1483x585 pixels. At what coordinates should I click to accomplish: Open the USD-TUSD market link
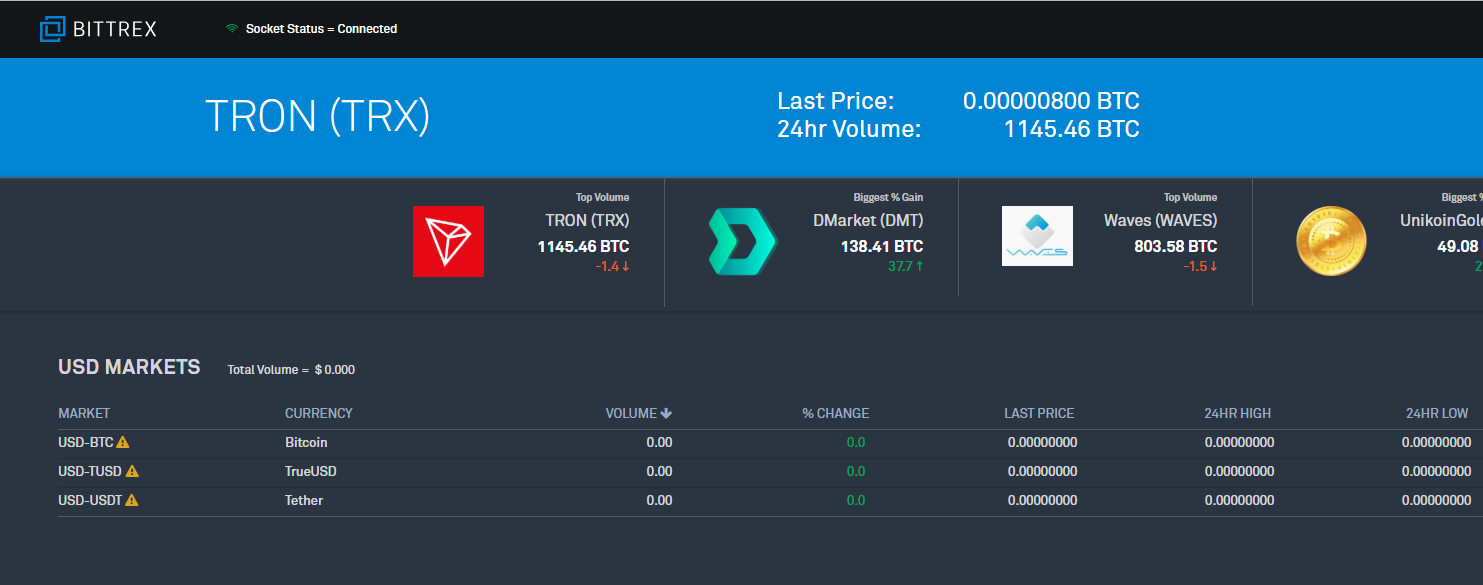(x=90, y=471)
